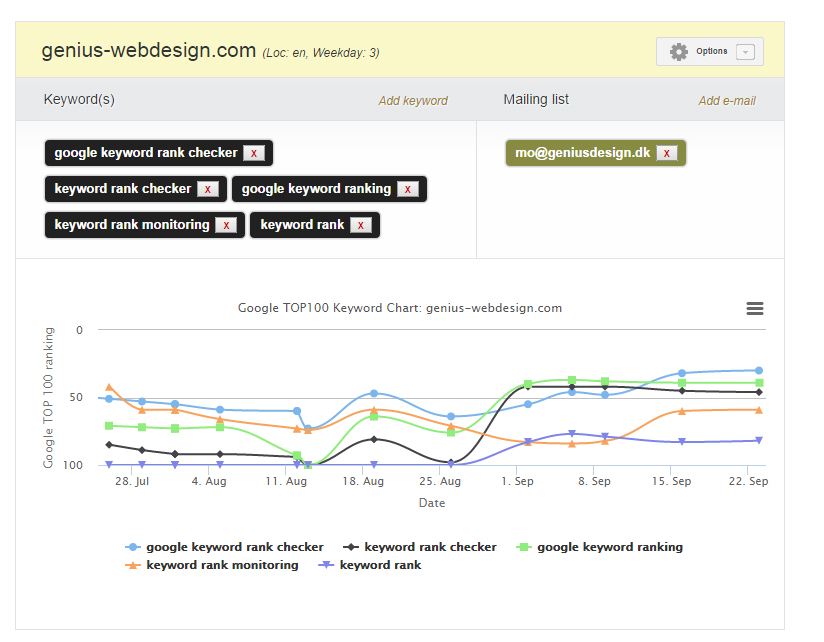The width and height of the screenshot is (824, 642).
Task: Click the chart title text
Action: pos(400,308)
